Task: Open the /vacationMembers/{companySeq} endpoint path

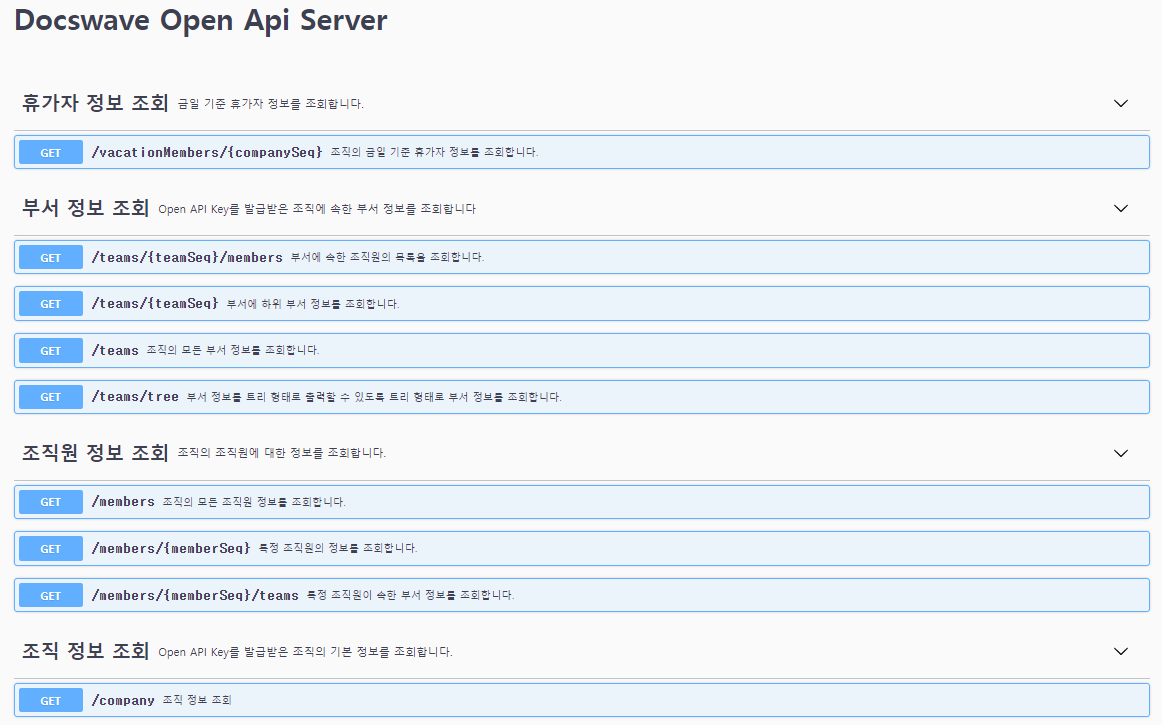Action: tap(207, 152)
